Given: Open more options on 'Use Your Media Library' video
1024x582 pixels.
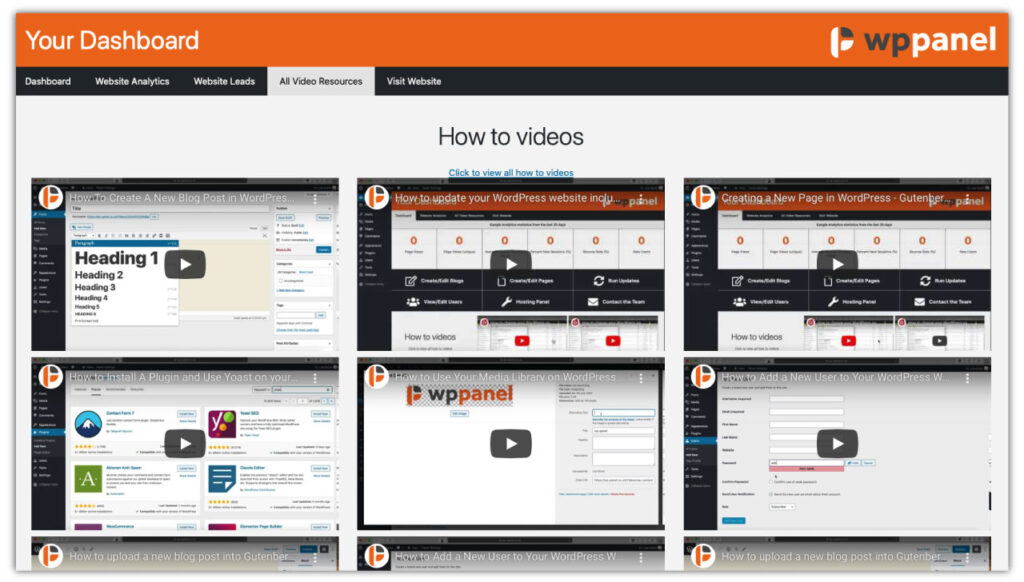Looking at the screenshot, I should point(641,378).
